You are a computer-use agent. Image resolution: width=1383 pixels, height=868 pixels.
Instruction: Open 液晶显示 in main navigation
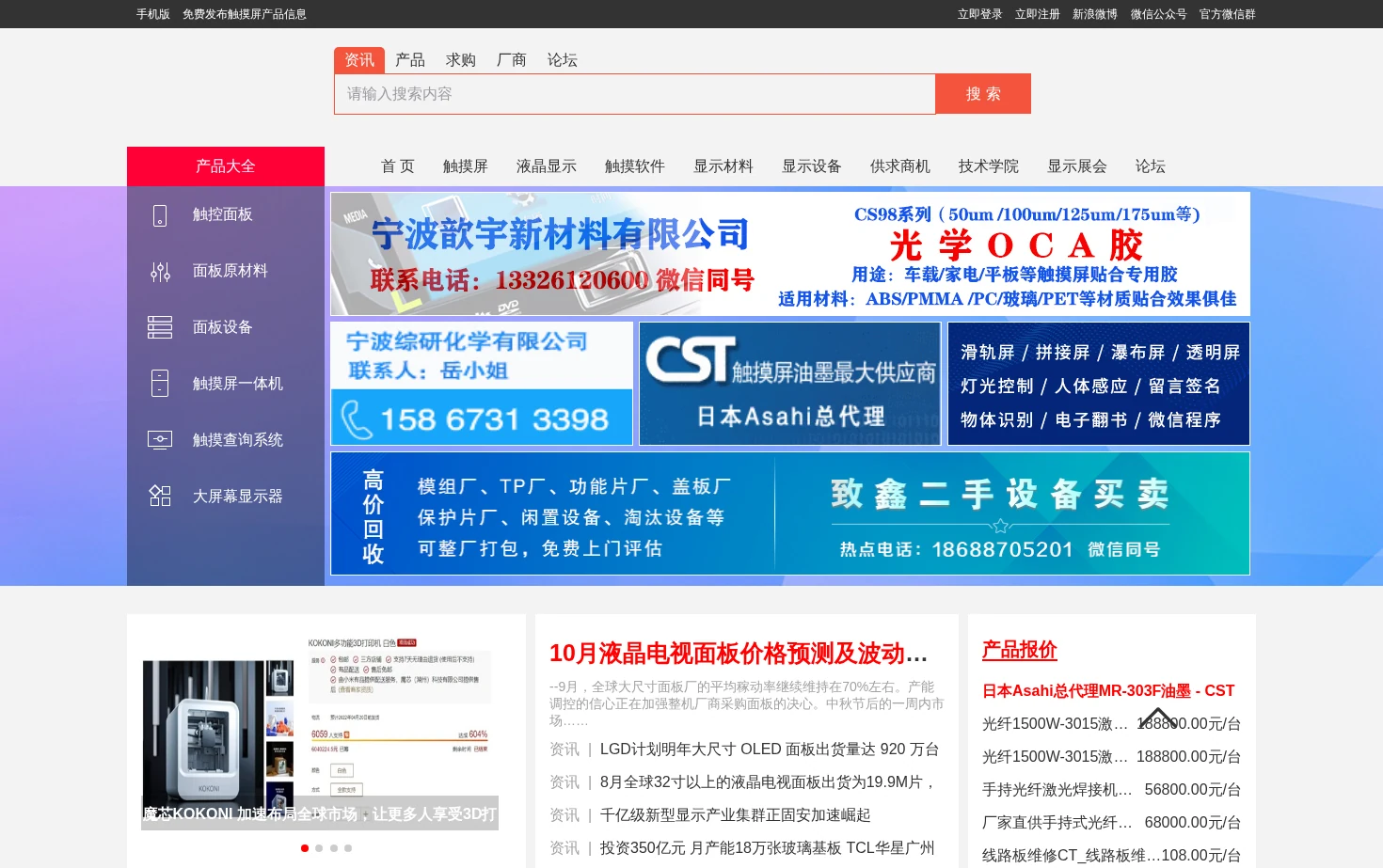[547, 166]
